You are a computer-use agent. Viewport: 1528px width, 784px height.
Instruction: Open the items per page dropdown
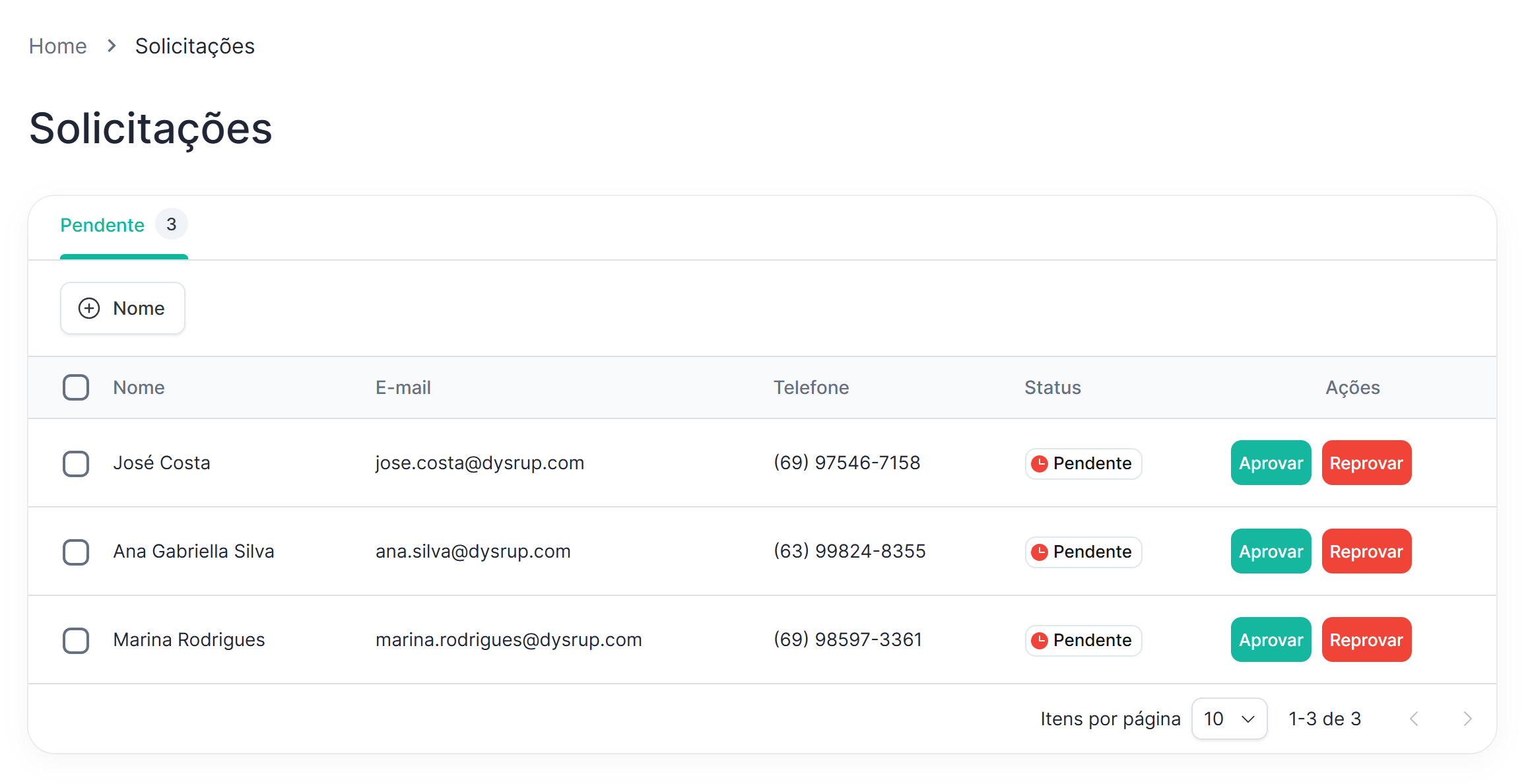click(x=1228, y=719)
